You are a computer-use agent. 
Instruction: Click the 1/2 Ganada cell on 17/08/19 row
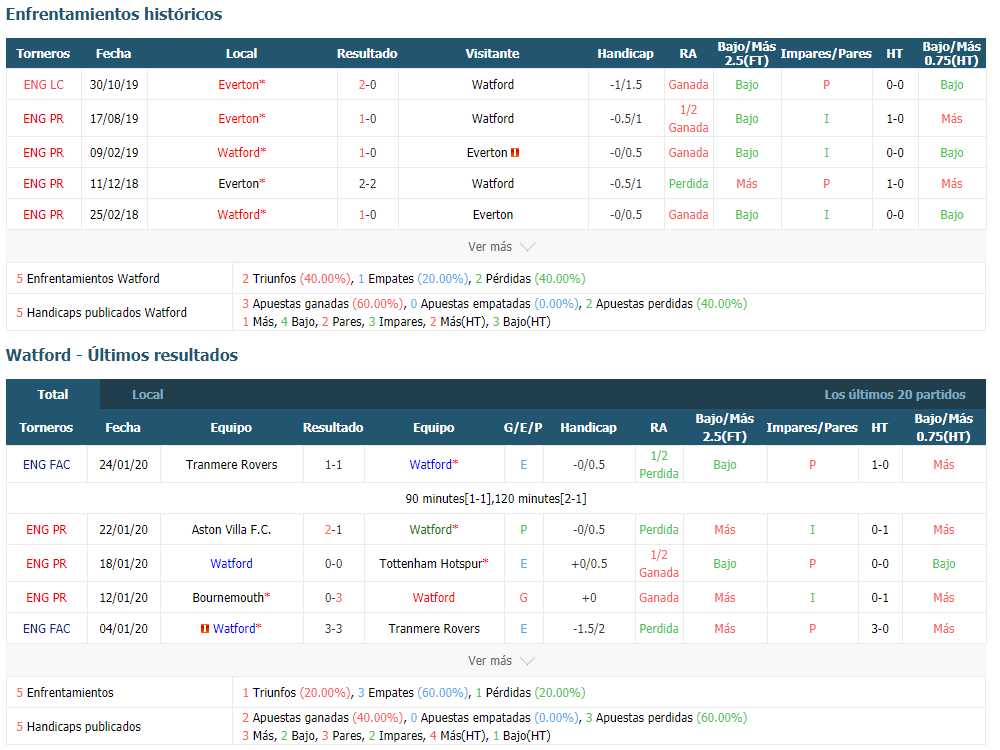pos(688,119)
